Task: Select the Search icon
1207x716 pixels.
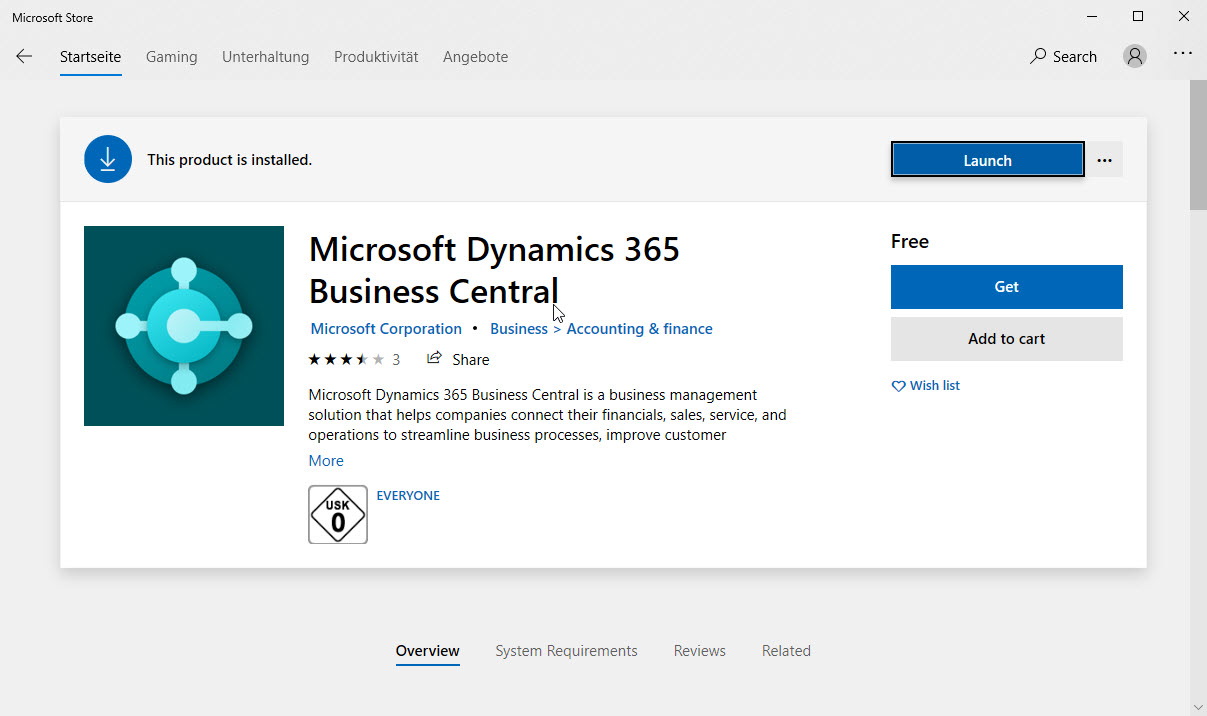Action: point(1063,56)
